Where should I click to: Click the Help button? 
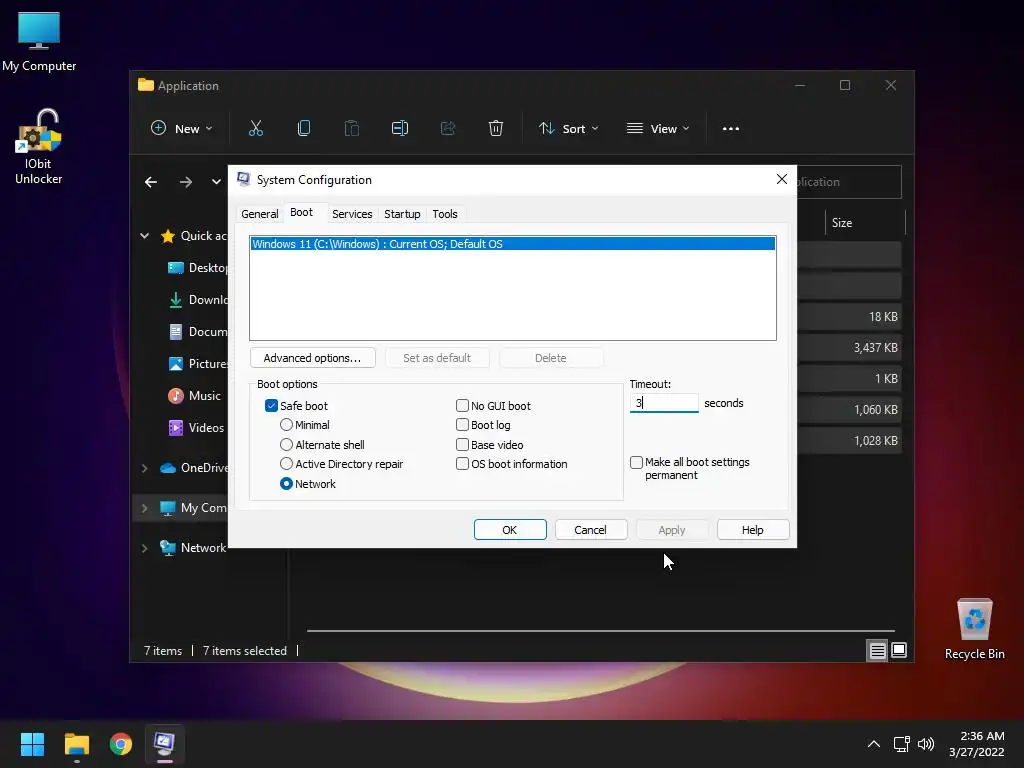click(x=752, y=530)
